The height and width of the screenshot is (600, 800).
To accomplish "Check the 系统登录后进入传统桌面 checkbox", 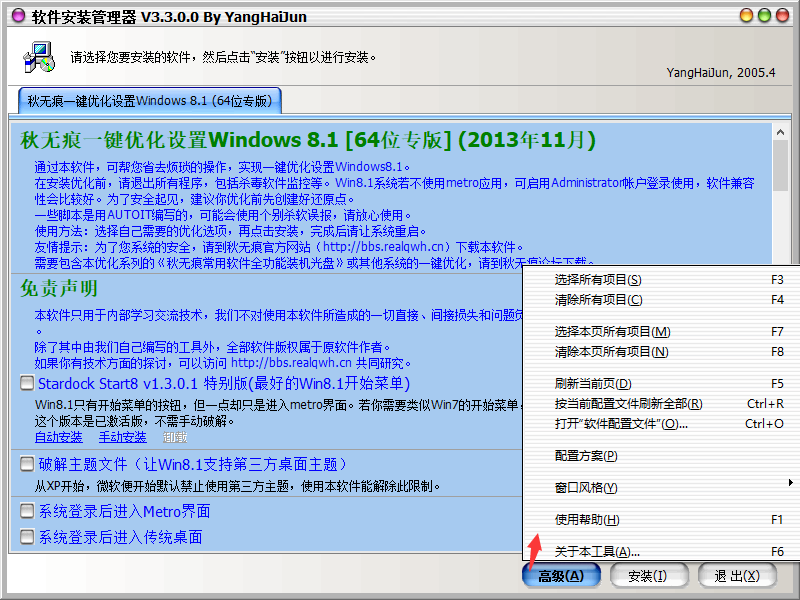I will click(27, 536).
